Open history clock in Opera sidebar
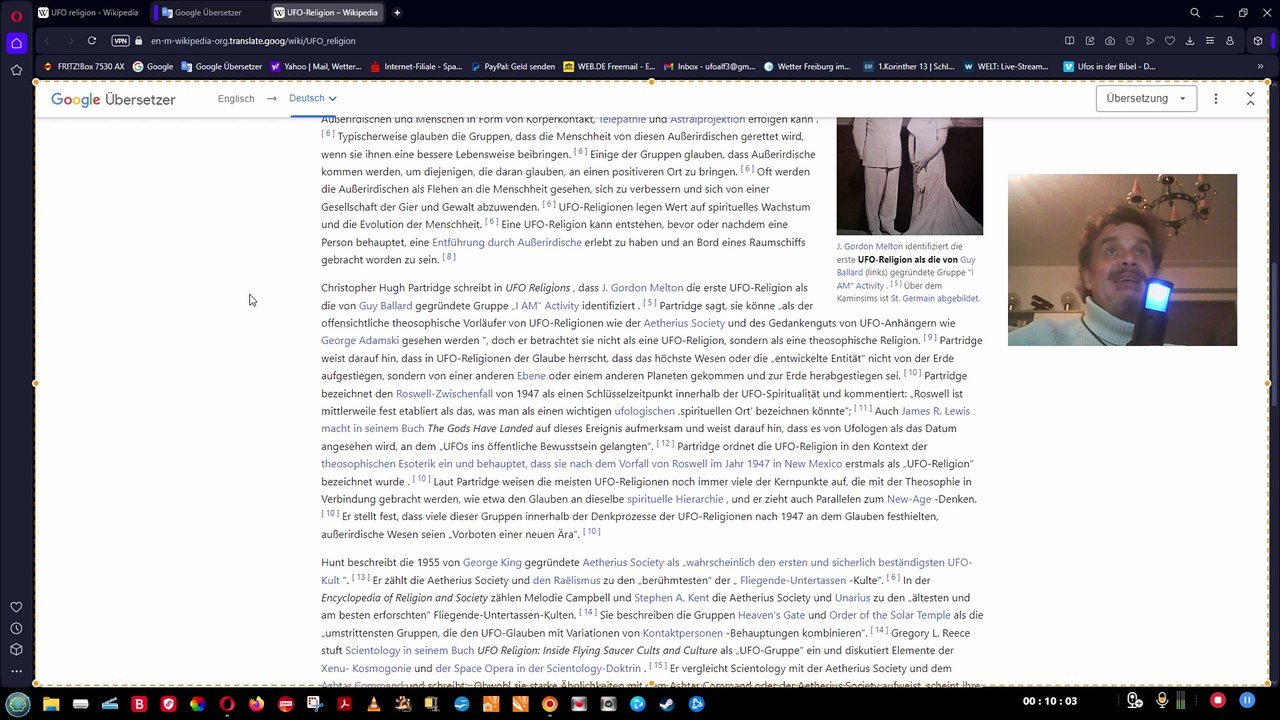The width and height of the screenshot is (1280, 720). (16, 629)
